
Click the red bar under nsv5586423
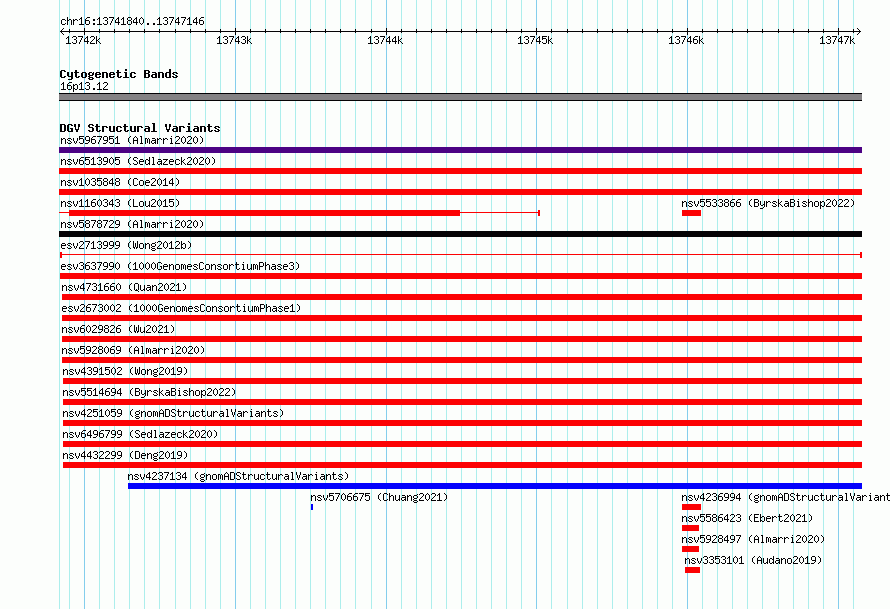point(690,528)
